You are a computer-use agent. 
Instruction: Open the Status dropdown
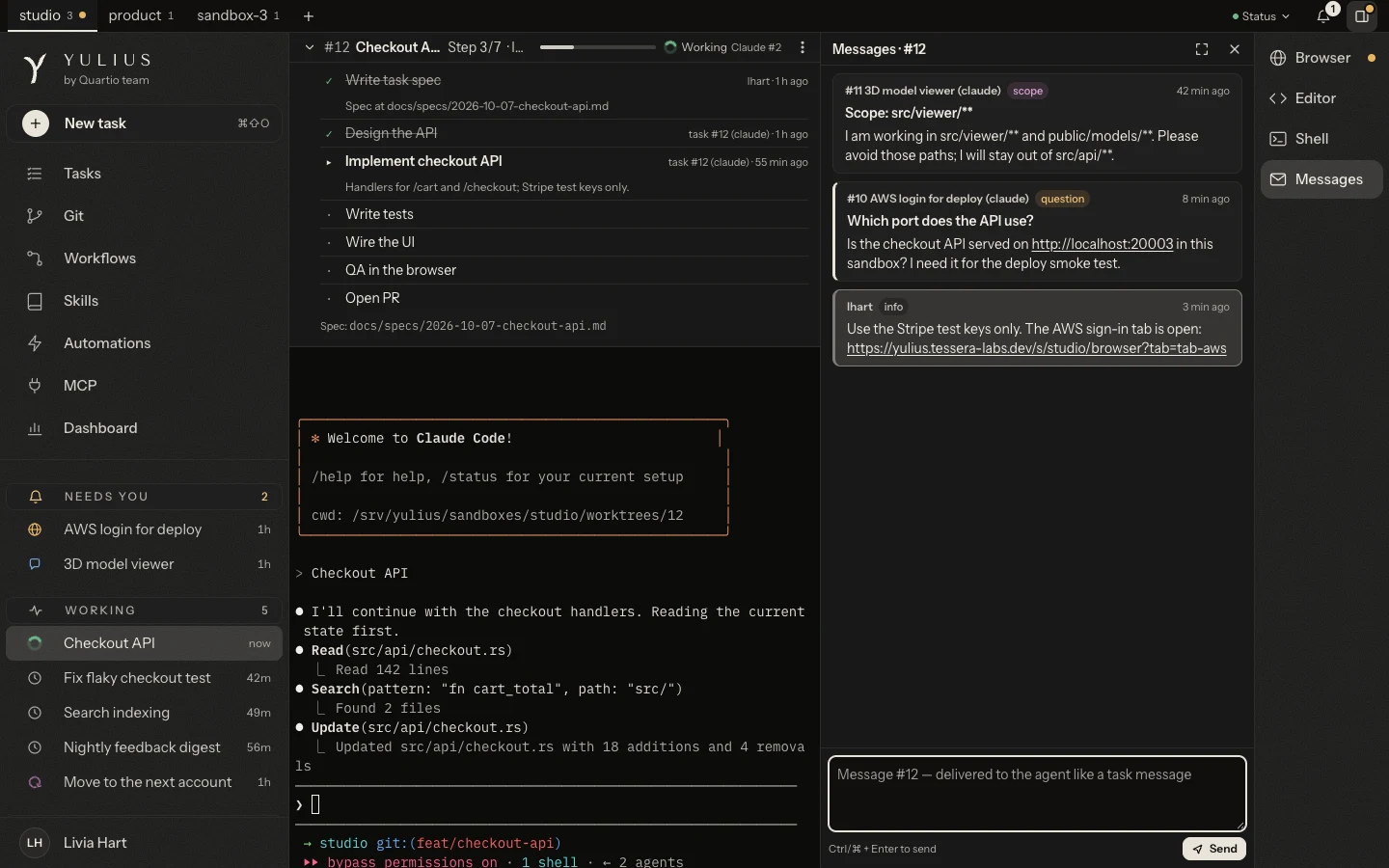click(1261, 16)
